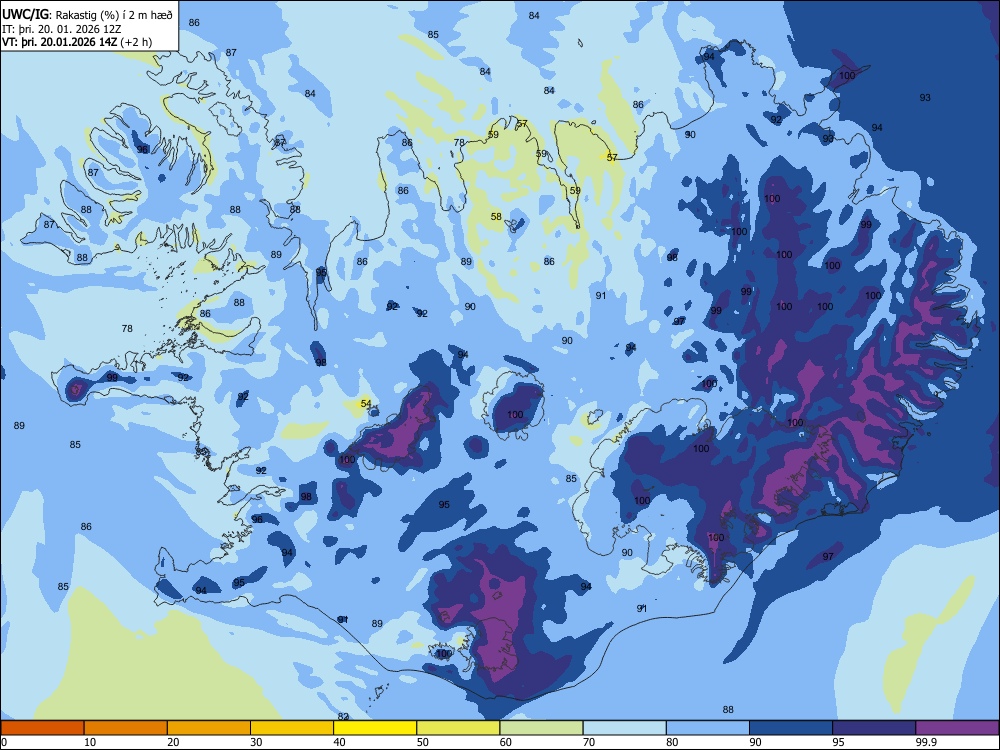1000x750 pixels.
Task: Click the legend tick label '20'
Action: [173, 742]
